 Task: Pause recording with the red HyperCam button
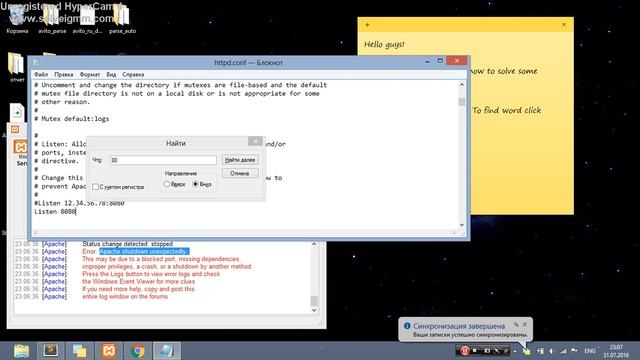(464, 351)
